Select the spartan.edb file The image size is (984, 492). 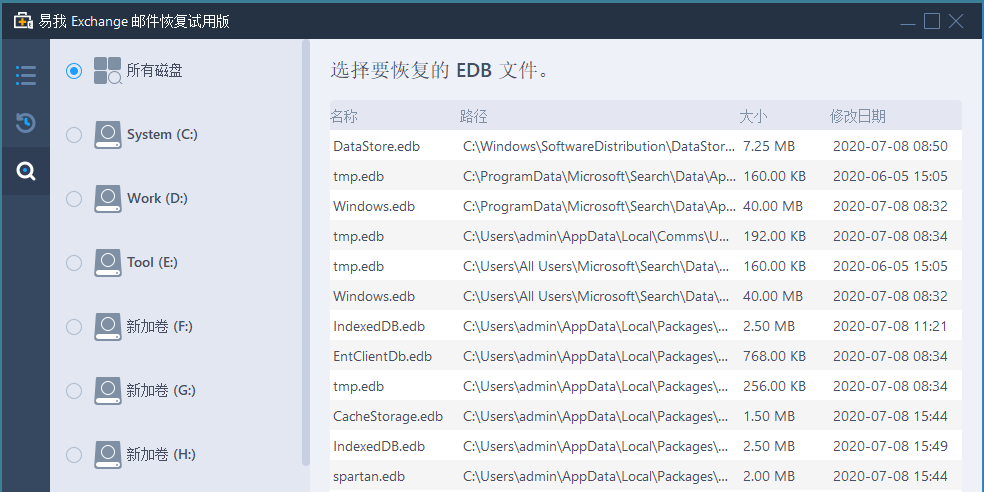646,477
